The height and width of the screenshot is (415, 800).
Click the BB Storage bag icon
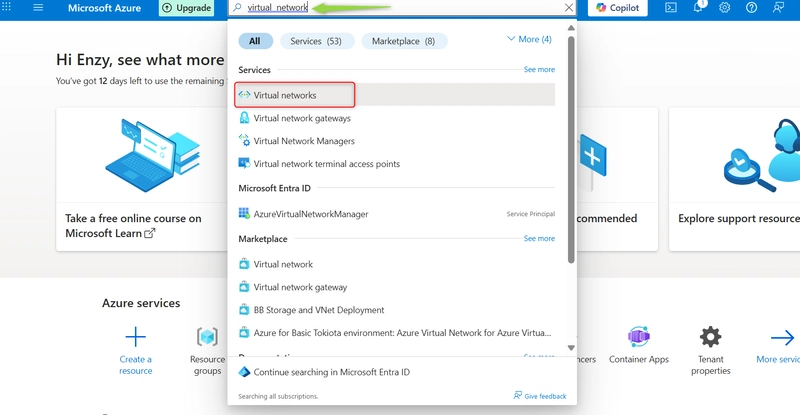pos(244,309)
